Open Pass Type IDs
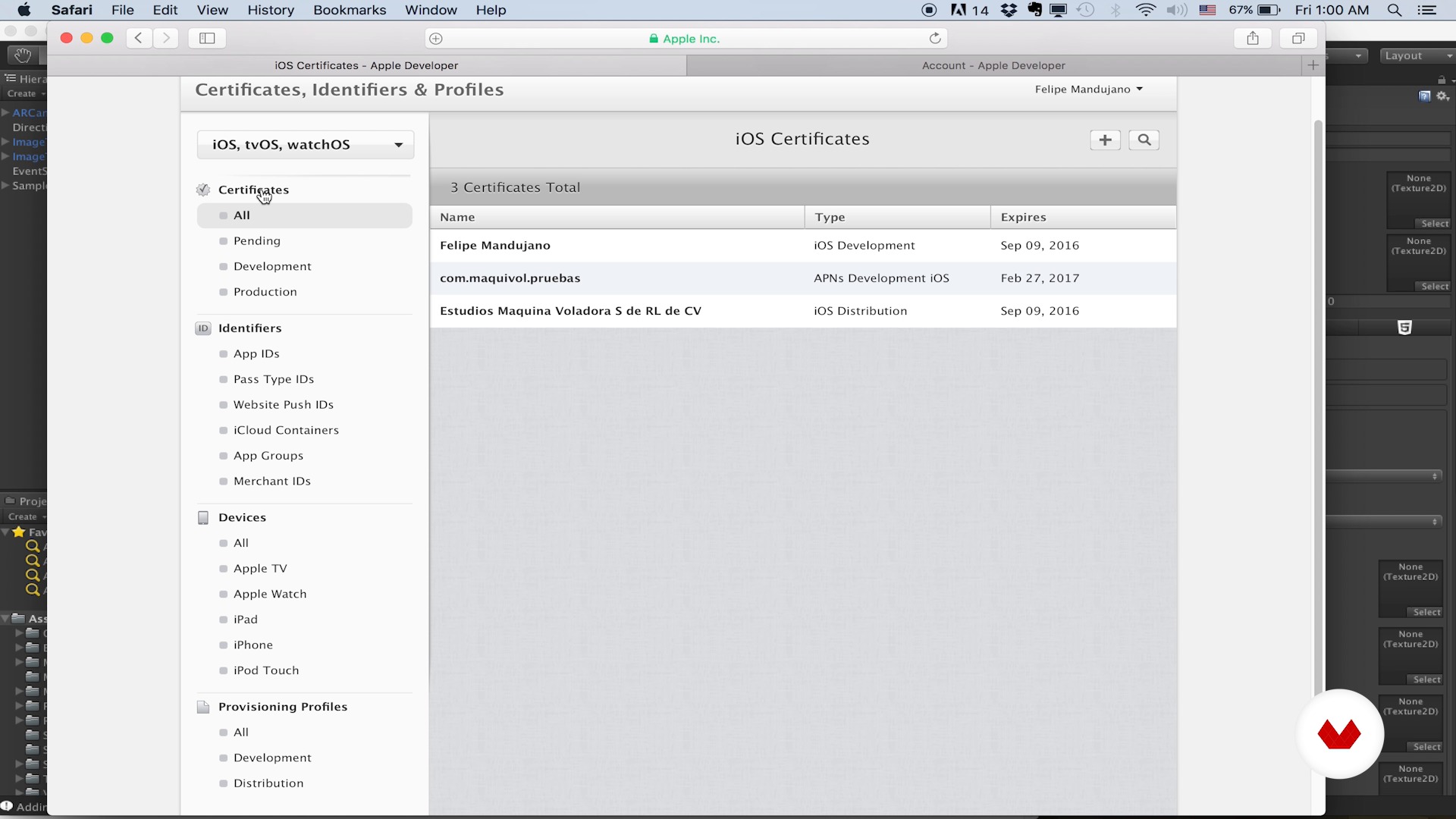The height and width of the screenshot is (819, 1456). [x=274, y=379]
